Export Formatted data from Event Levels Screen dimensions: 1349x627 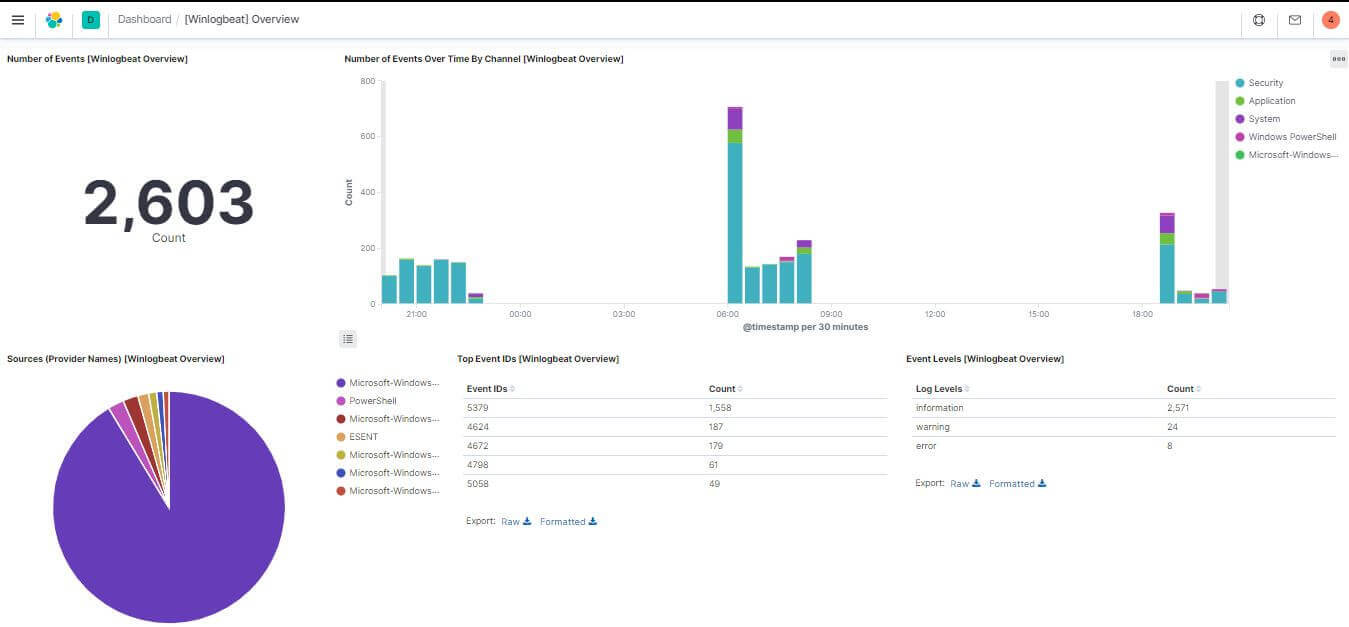[x=1014, y=483]
